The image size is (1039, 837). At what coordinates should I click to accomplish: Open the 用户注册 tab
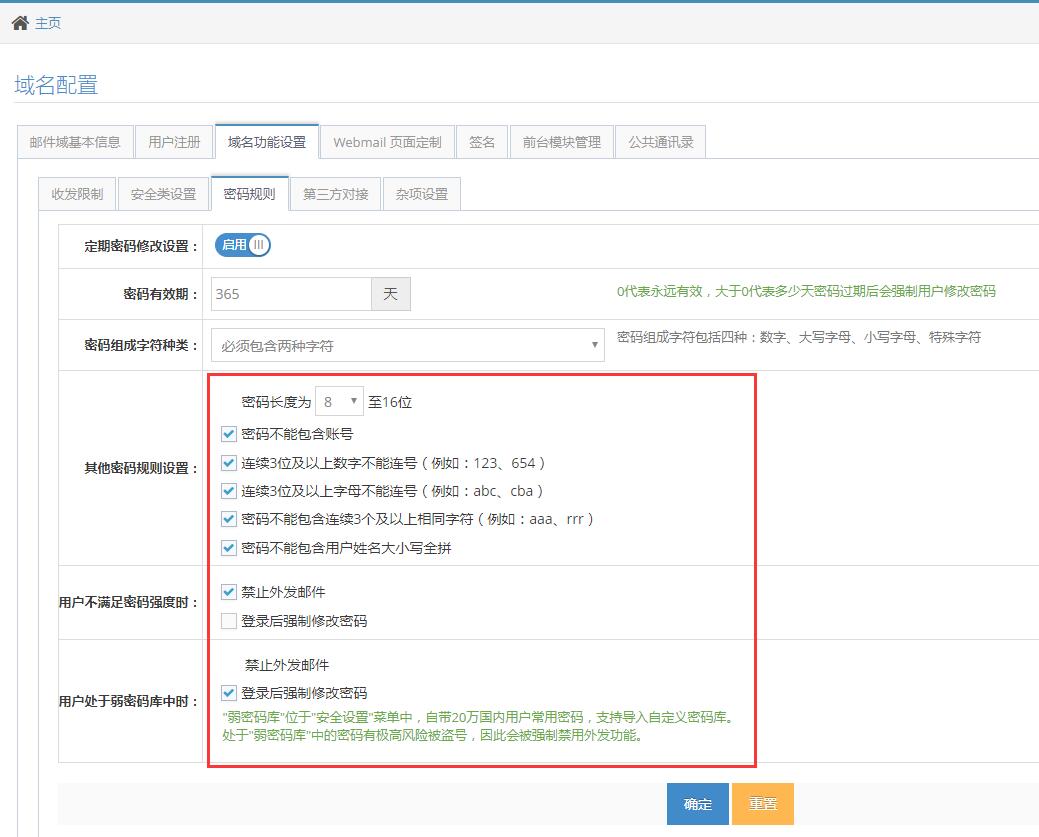(x=174, y=142)
